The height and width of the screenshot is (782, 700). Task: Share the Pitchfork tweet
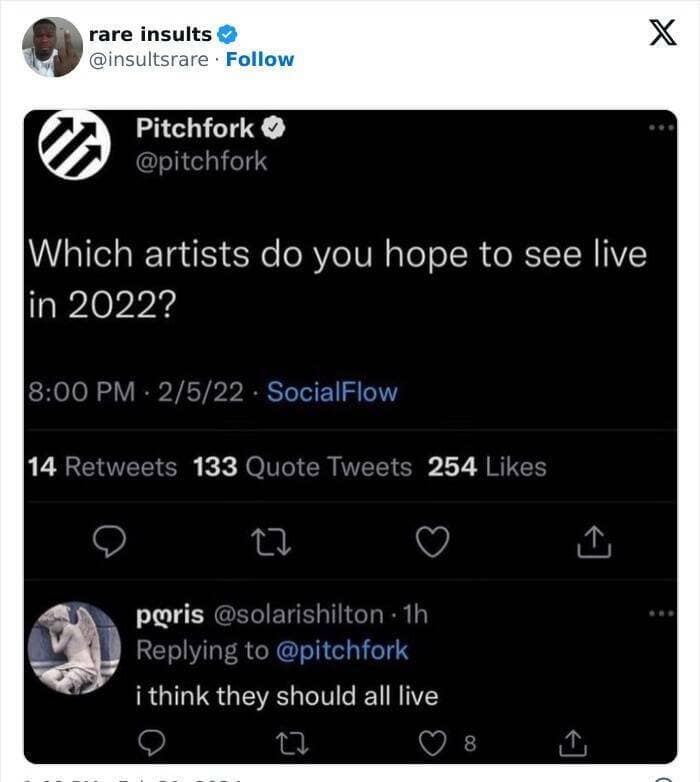tap(594, 541)
